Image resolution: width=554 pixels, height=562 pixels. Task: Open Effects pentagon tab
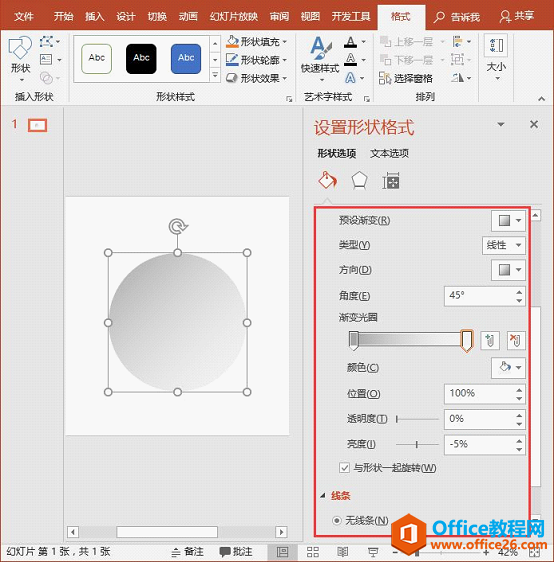tap(359, 180)
